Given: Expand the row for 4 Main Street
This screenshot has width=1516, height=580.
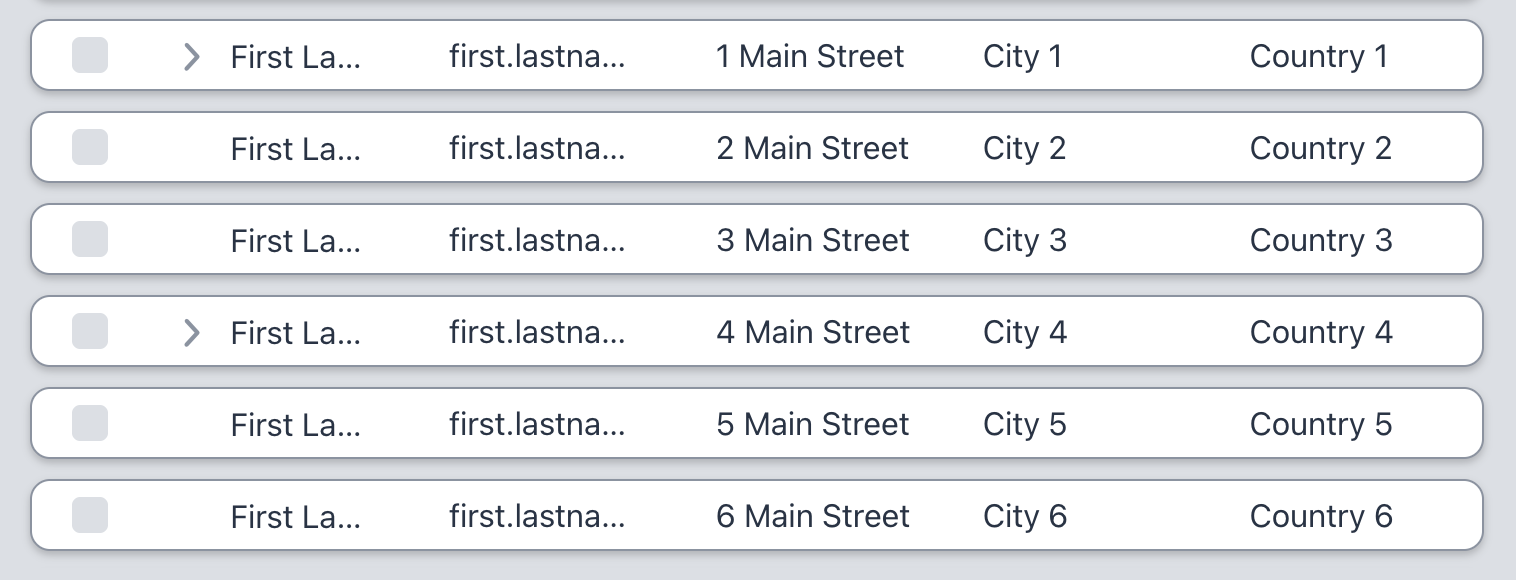Looking at the screenshot, I should (x=192, y=332).
